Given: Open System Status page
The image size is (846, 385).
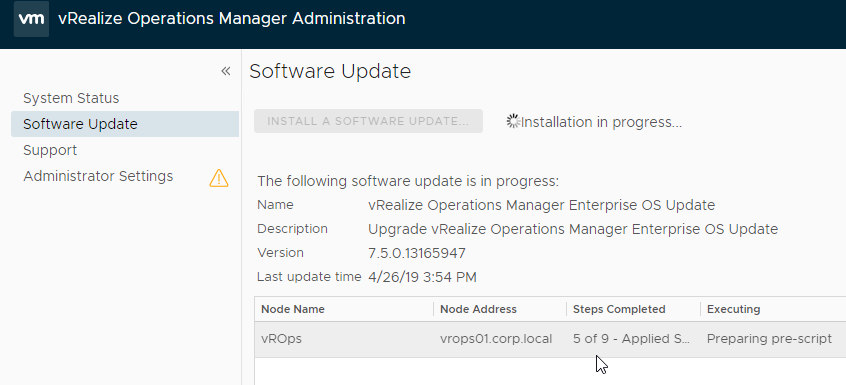Looking at the screenshot, I should (x=71, y=98).
